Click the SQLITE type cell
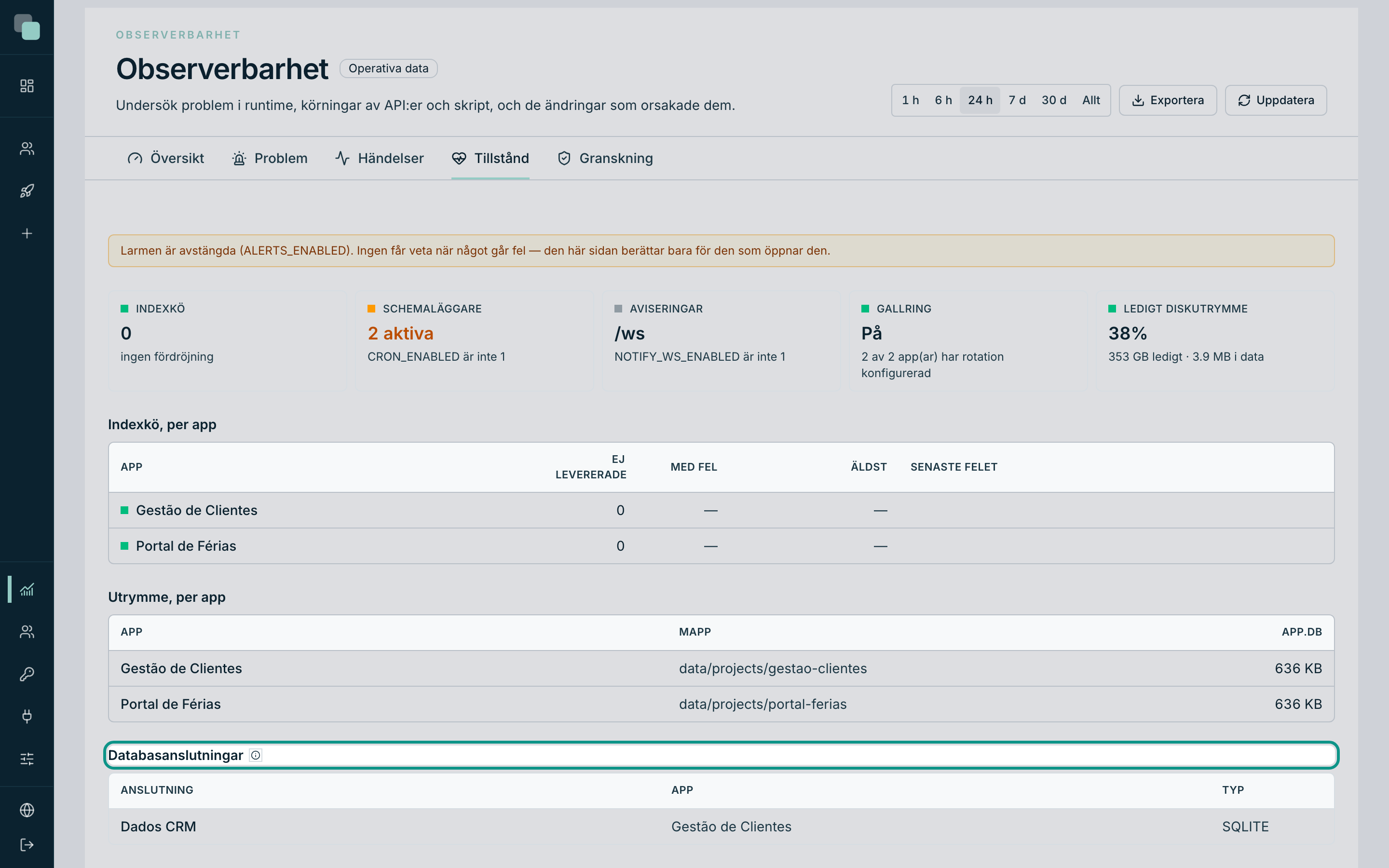The height and width of the screenshot is (868, 1389). click(1245, 827)
